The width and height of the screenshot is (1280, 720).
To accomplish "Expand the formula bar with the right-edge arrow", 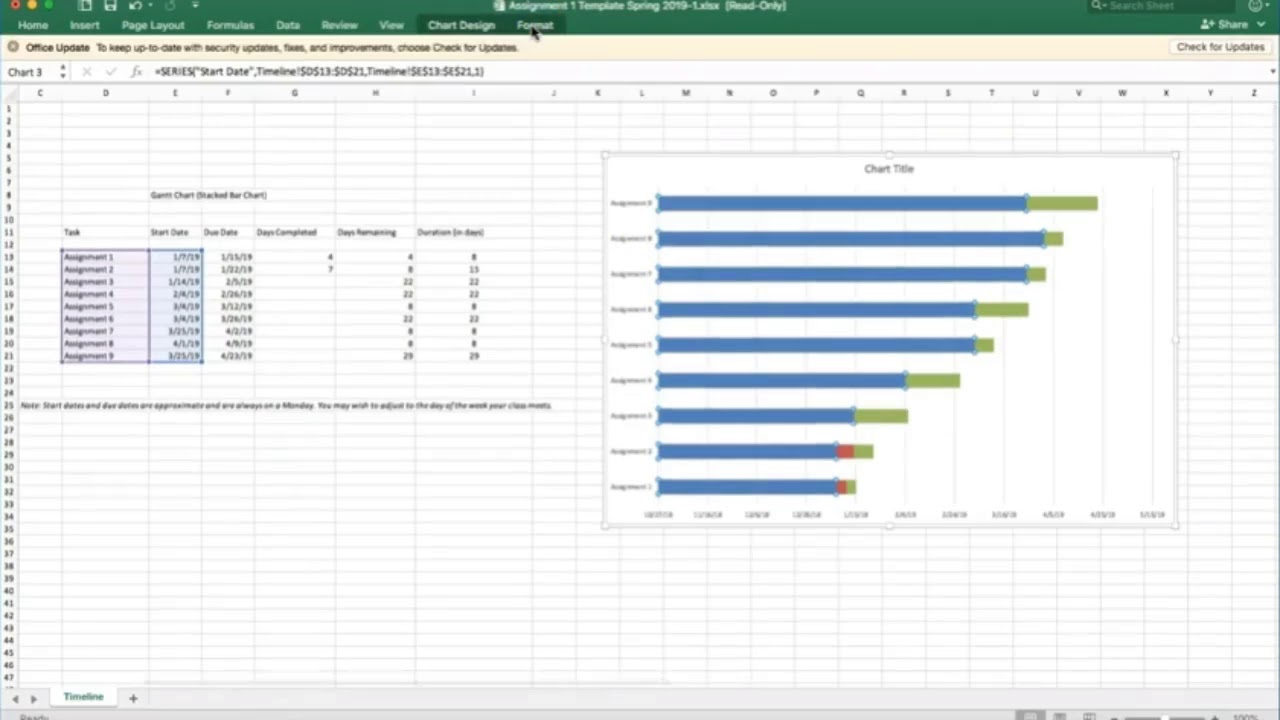I will coord(1273,72).
